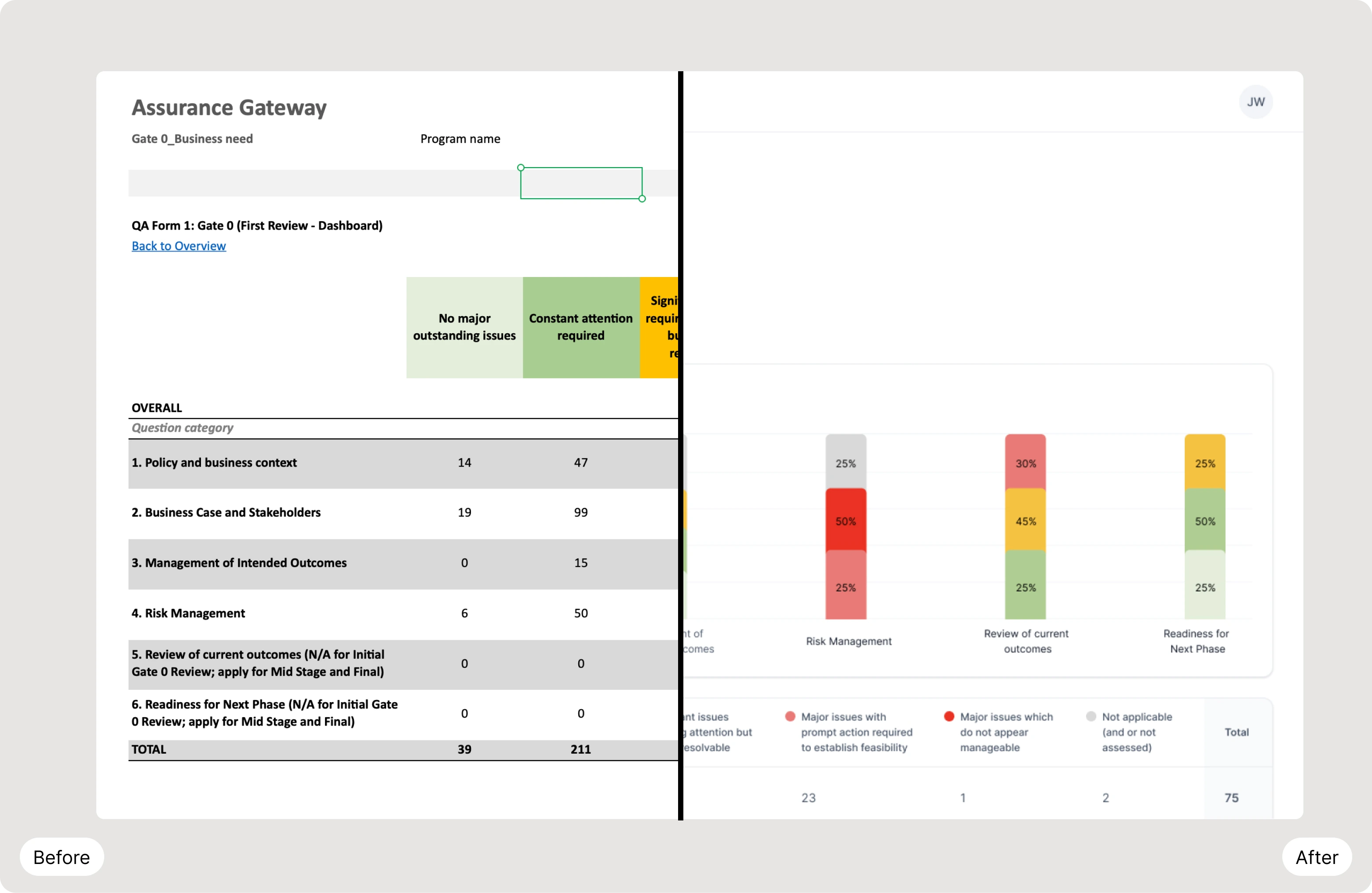Click the selected green-outlined cell

point(580,183)
